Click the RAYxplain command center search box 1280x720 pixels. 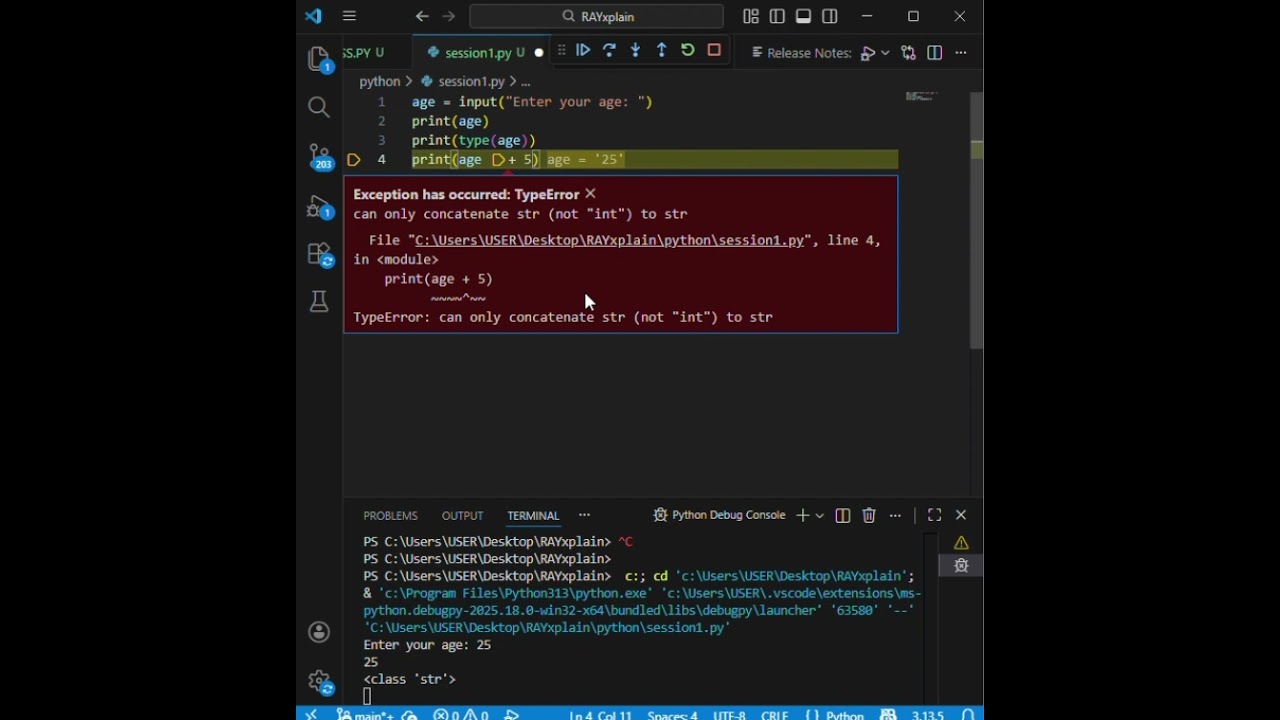tap(597, 16)
